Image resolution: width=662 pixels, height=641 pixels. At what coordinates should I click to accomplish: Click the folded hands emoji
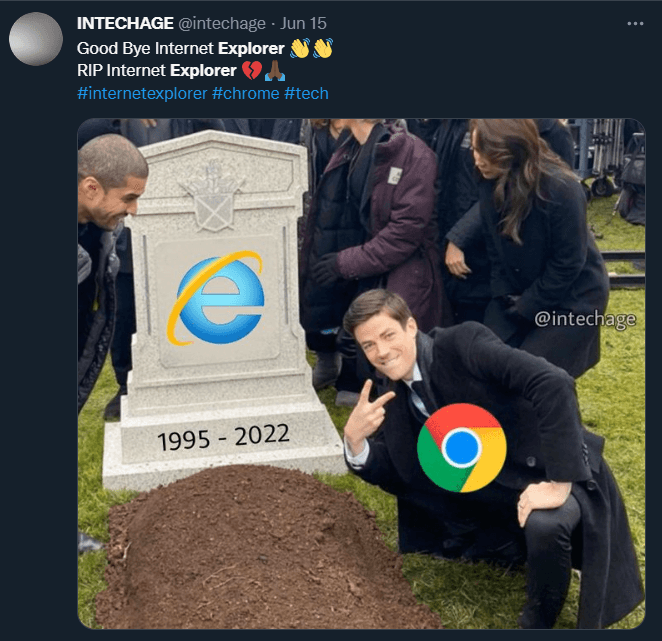click(274, 71)
